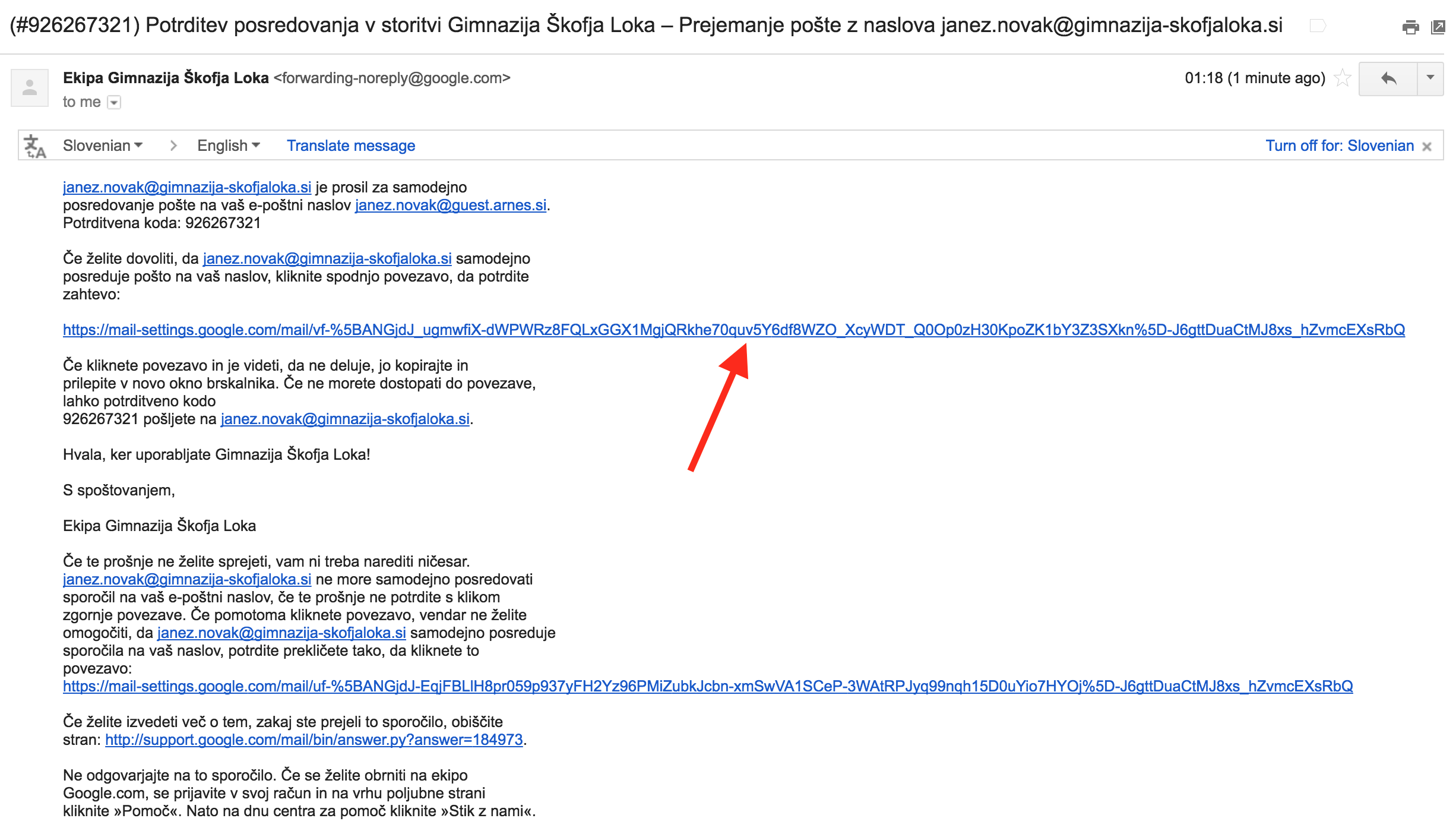Open the Slovenian source language dropdown
This screenshot has width=1456, height=834.
(102, 146)
